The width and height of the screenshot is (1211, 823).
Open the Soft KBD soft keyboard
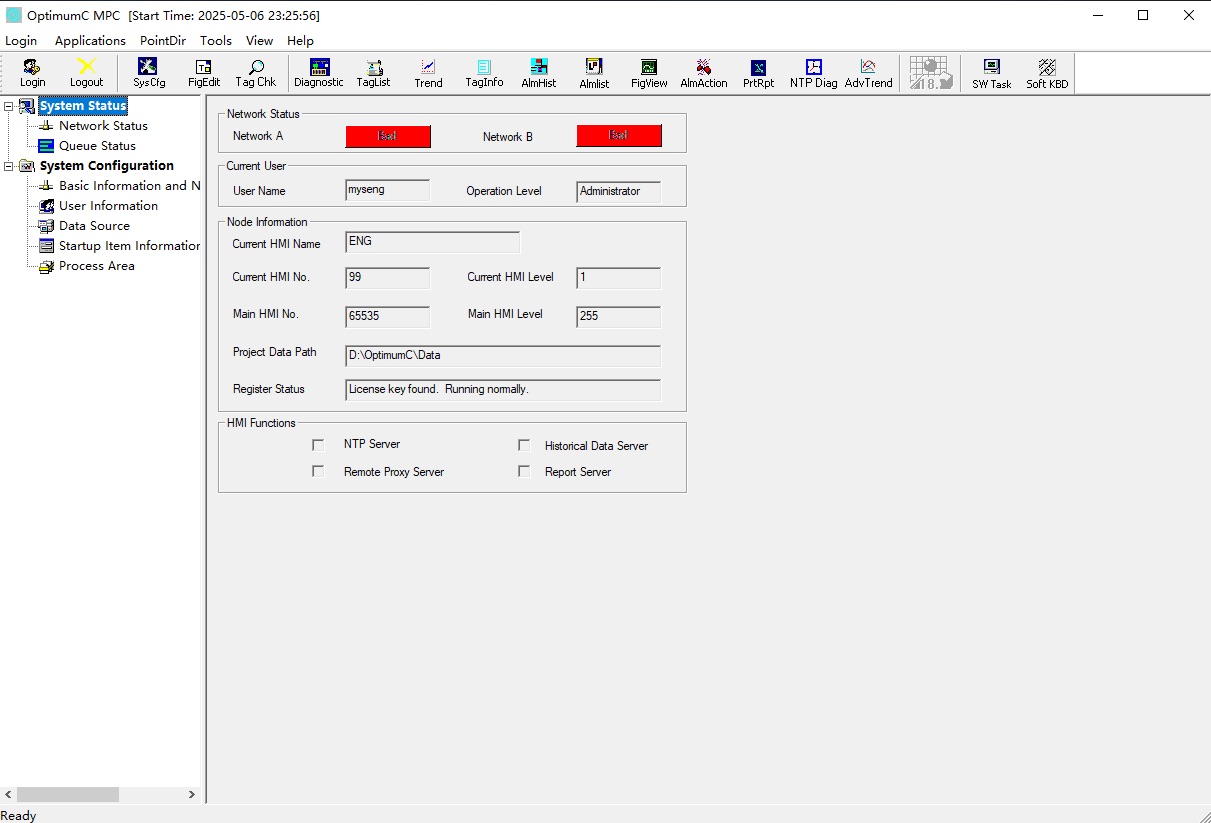point(1047,73)
